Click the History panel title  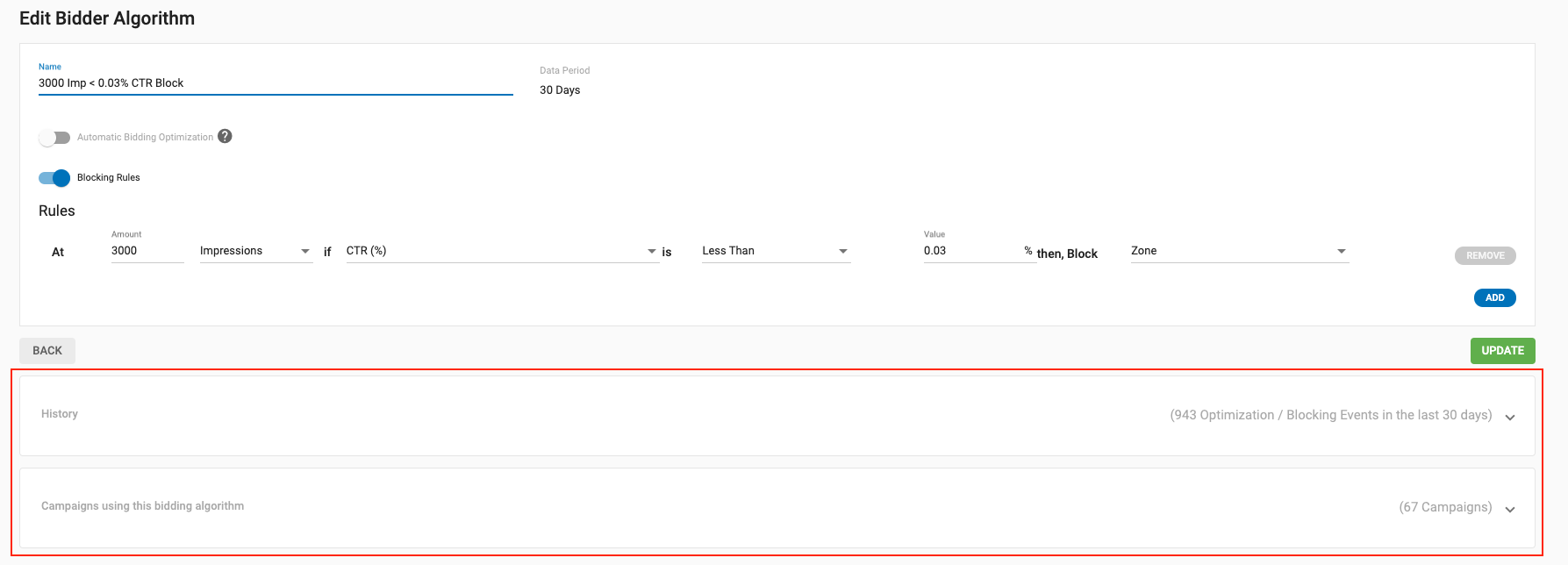click(x=60, y=414)
